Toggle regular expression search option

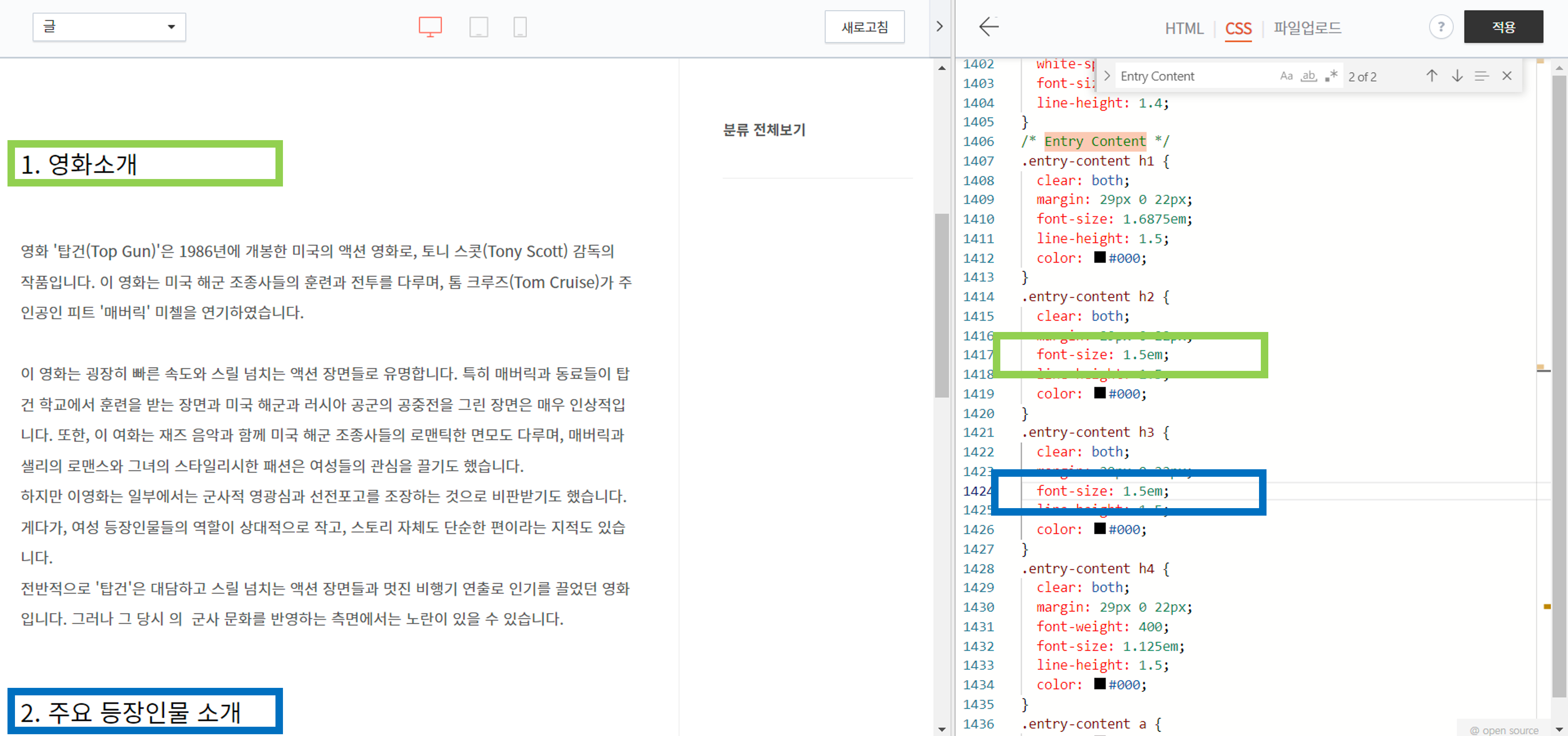click(1331, 76)
